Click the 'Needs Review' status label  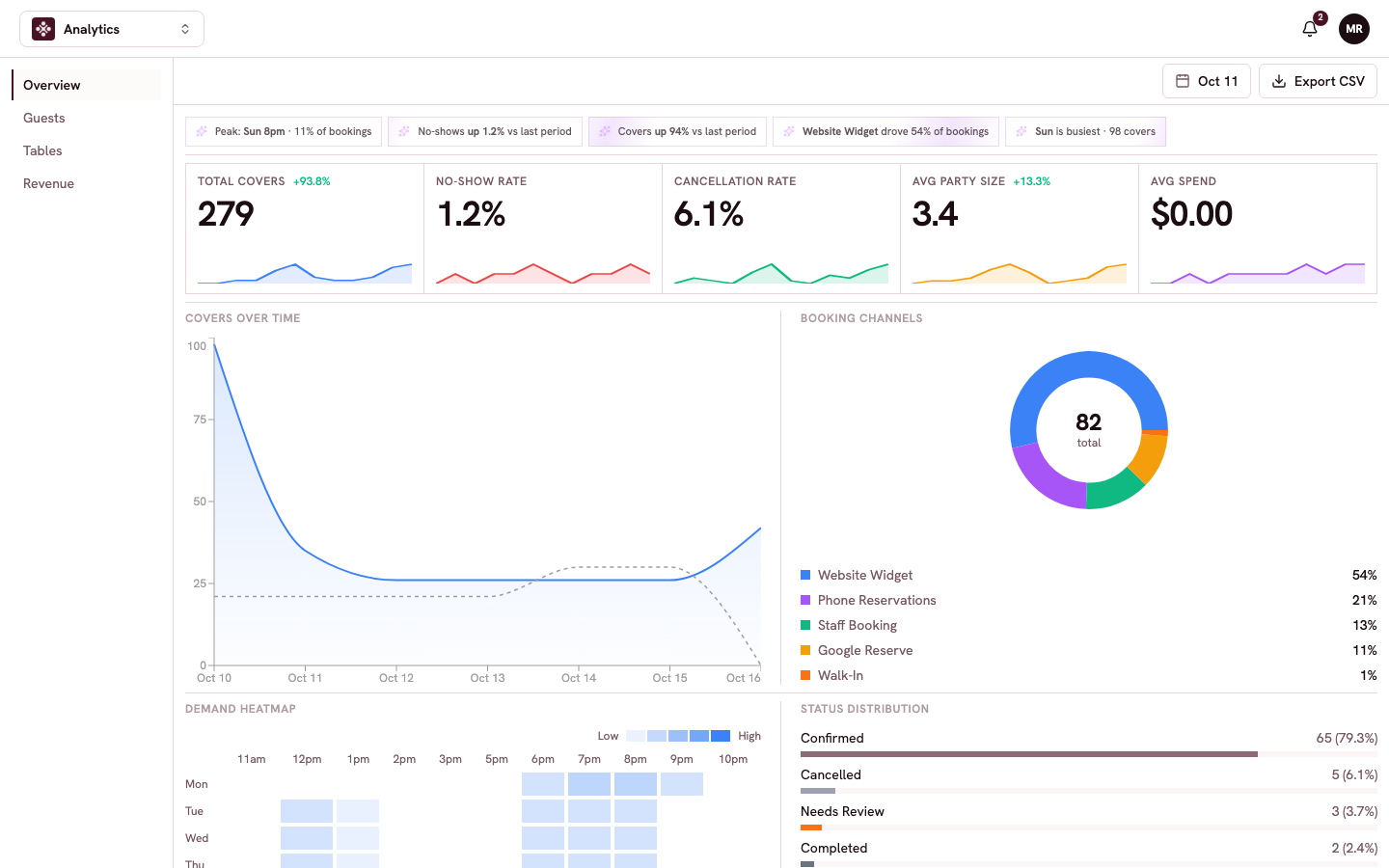[842, 811]
